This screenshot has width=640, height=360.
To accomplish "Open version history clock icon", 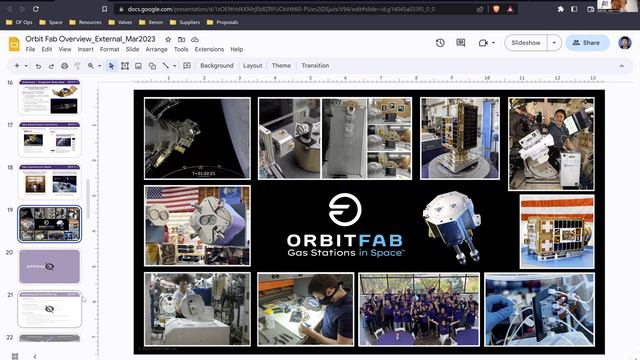I will tap(440, 43).
